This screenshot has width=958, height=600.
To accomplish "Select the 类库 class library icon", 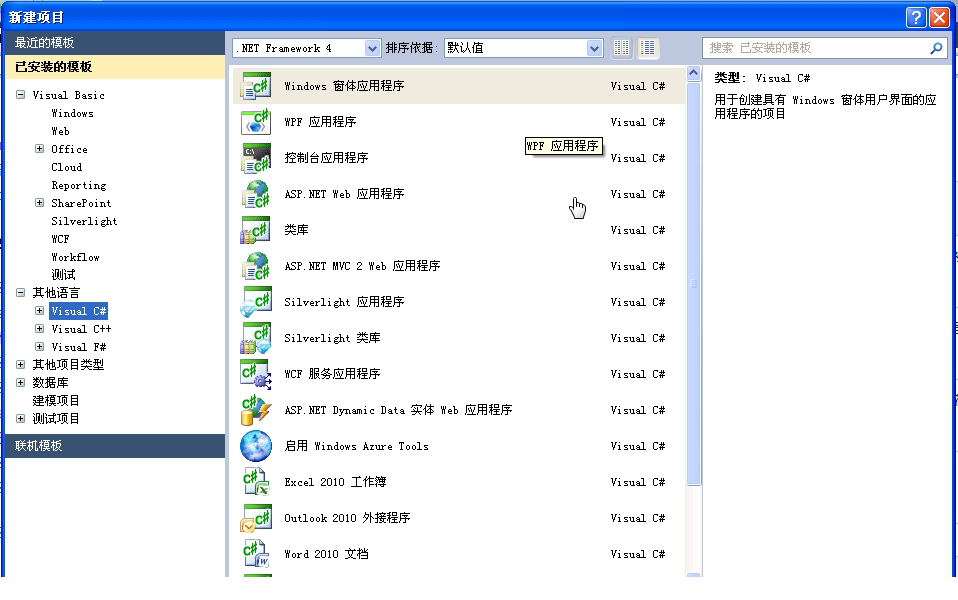I will 255,230.
